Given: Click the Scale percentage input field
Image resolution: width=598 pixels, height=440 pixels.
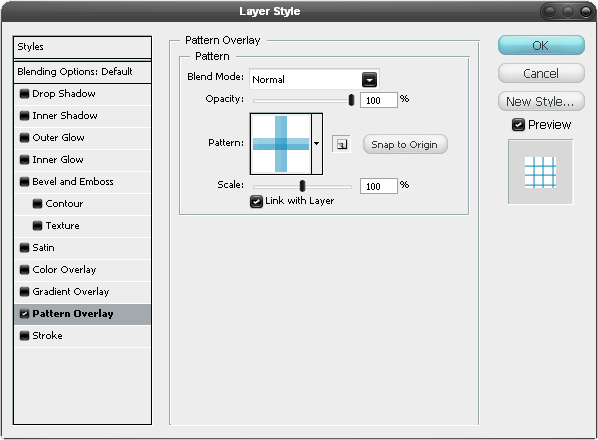Looking at the screenshot, I should pyautogui.click(x=379, y=186).
